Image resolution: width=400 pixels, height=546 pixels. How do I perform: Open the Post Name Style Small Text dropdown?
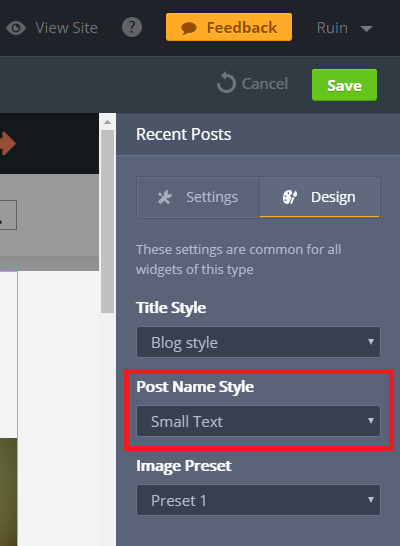click(x=258, y=421)
